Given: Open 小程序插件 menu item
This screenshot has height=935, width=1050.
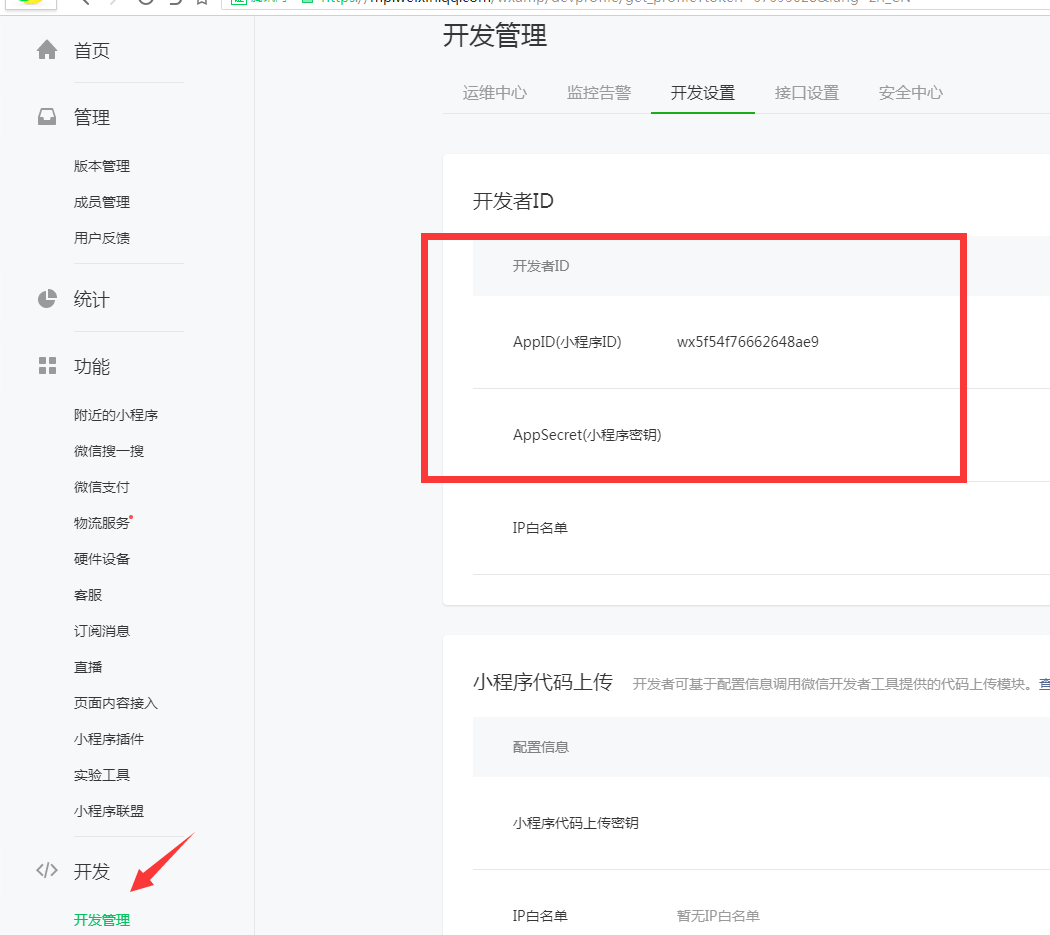Looking at the screenshot, I should pos(109,739).
